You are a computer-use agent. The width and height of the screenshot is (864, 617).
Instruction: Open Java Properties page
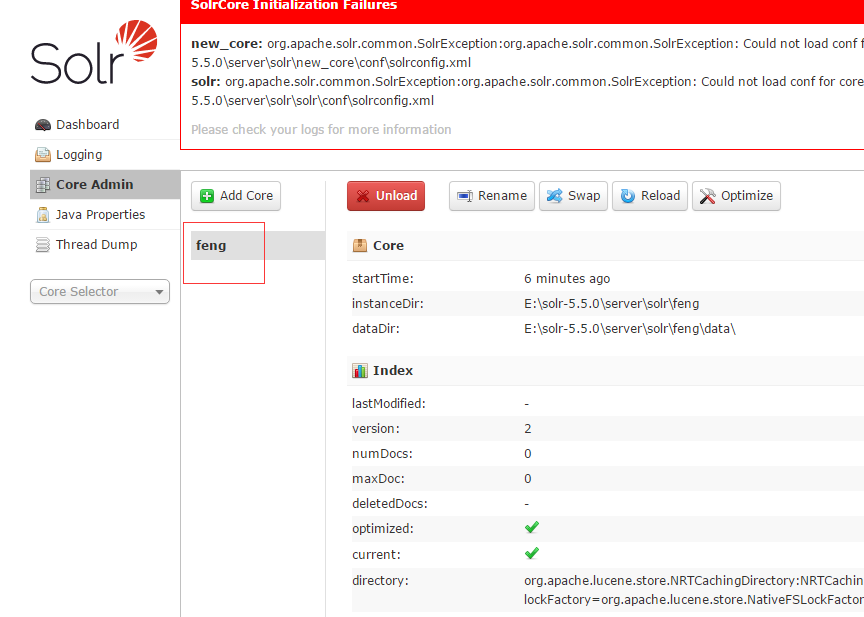(x=105, y=215)
